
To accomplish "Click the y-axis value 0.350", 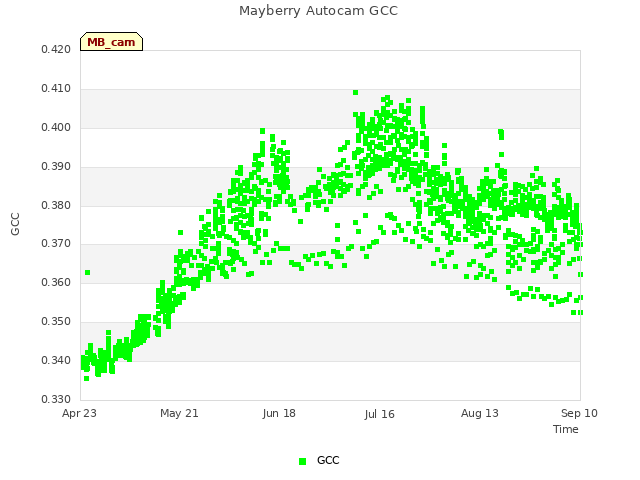I will (56, 322).
